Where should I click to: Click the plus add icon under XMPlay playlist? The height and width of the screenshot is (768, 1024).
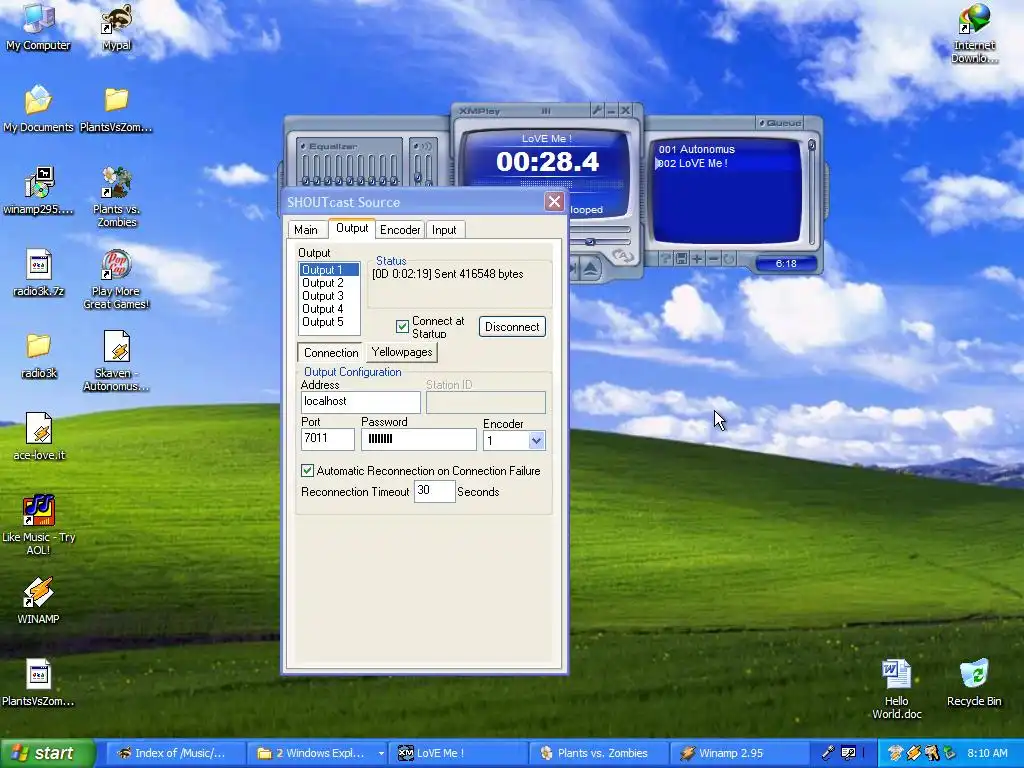tap(697, 259)
